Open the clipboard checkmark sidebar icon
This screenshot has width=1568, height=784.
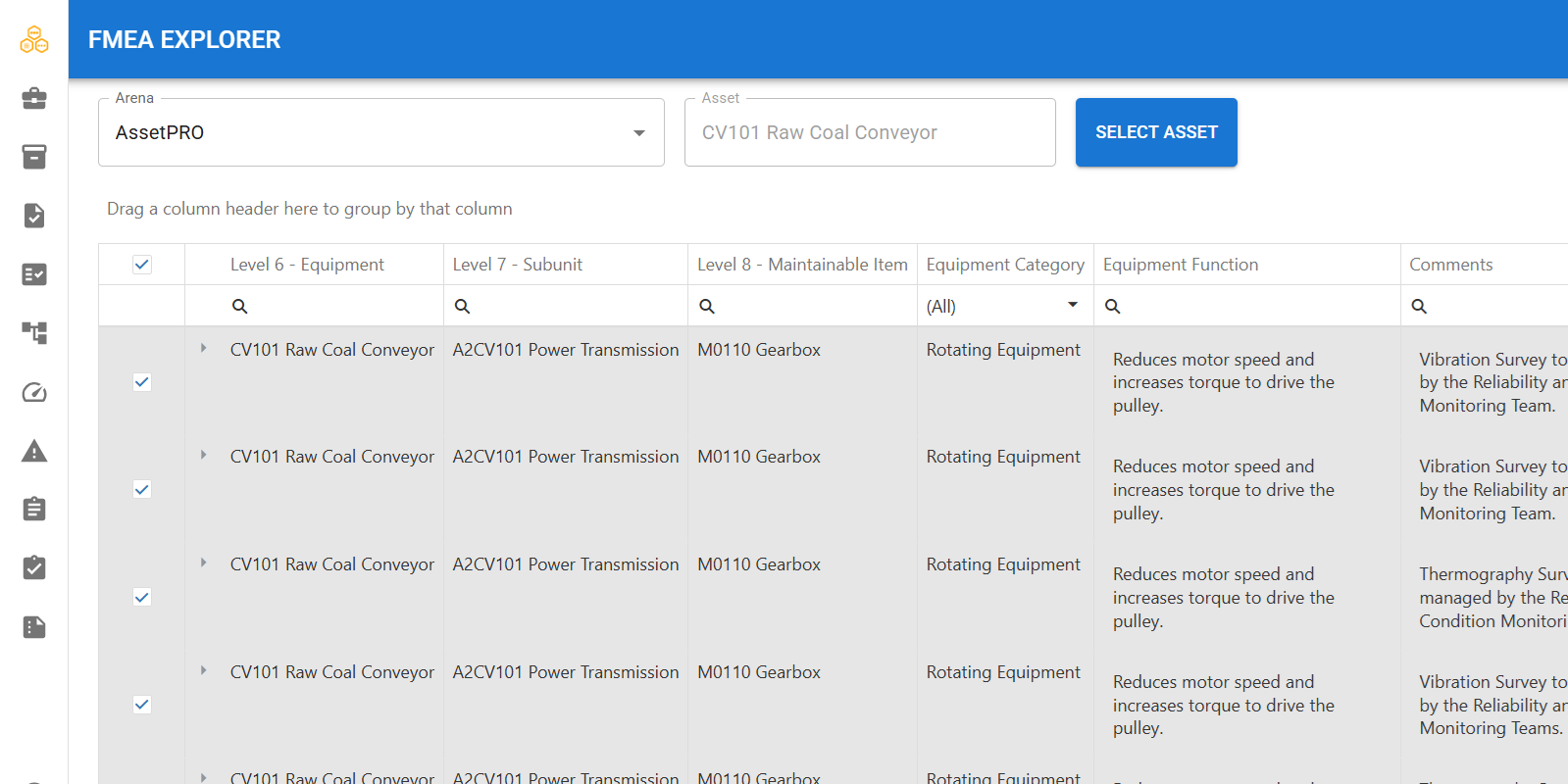click(34, 567)
